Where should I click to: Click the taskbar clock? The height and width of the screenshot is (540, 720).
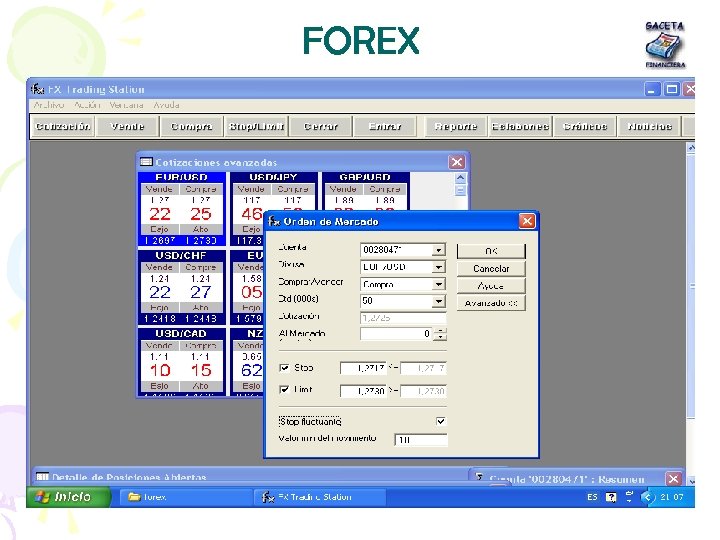click(672, 497)
